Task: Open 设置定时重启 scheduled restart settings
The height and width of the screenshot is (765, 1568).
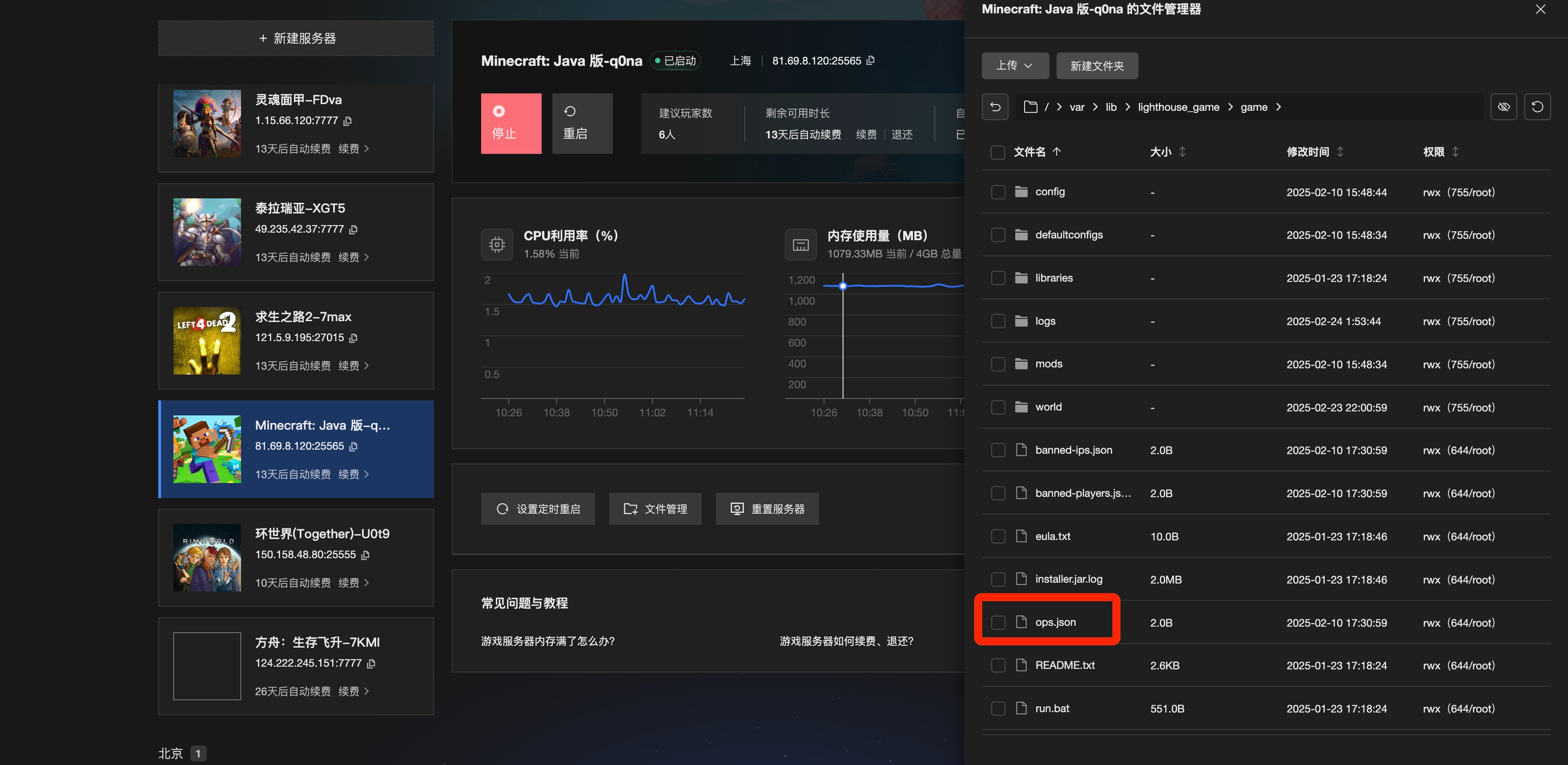Action: pyautogui.click(x=538, y=509)
